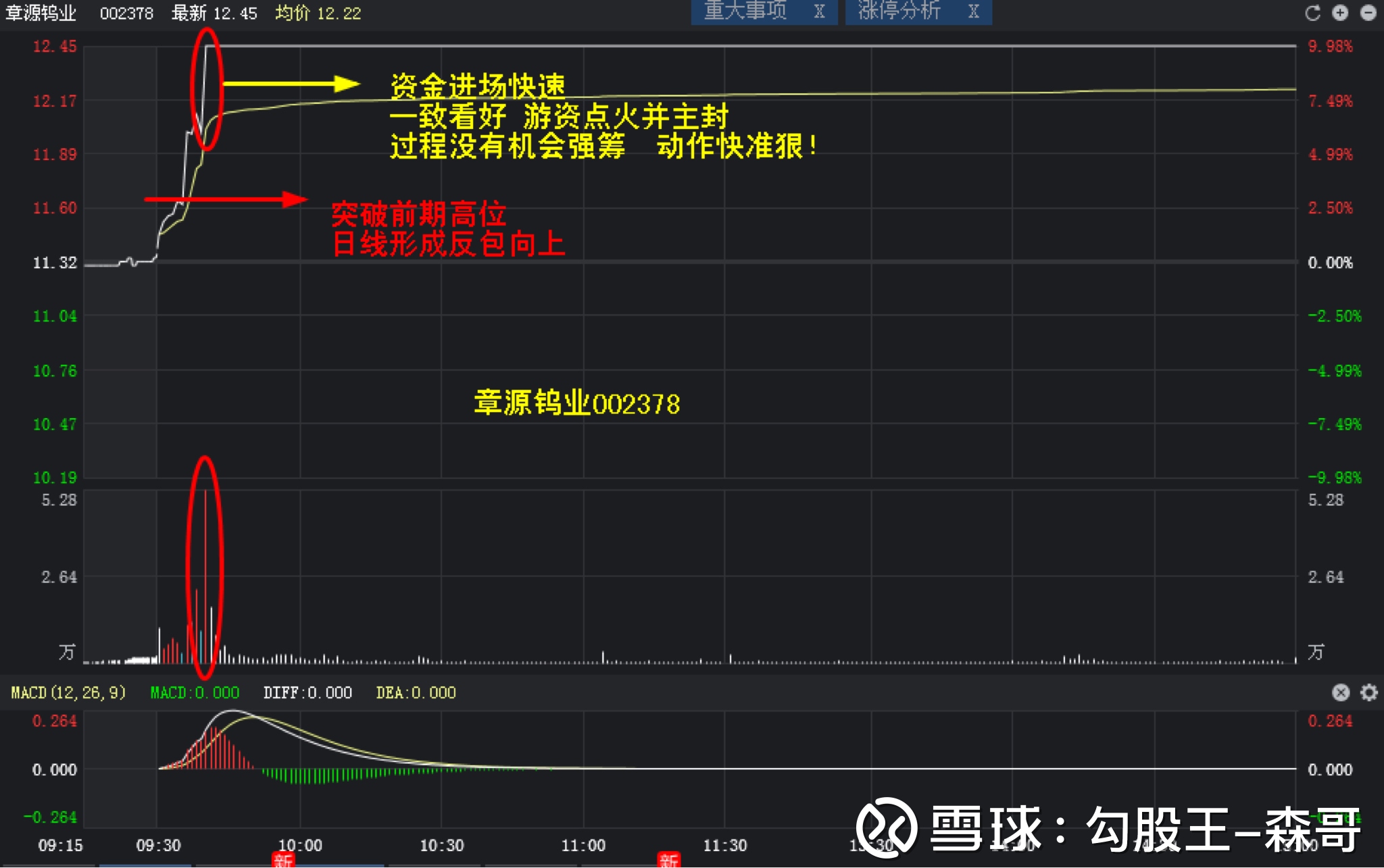Click the DEA:0.000 value

pos(416,693)
